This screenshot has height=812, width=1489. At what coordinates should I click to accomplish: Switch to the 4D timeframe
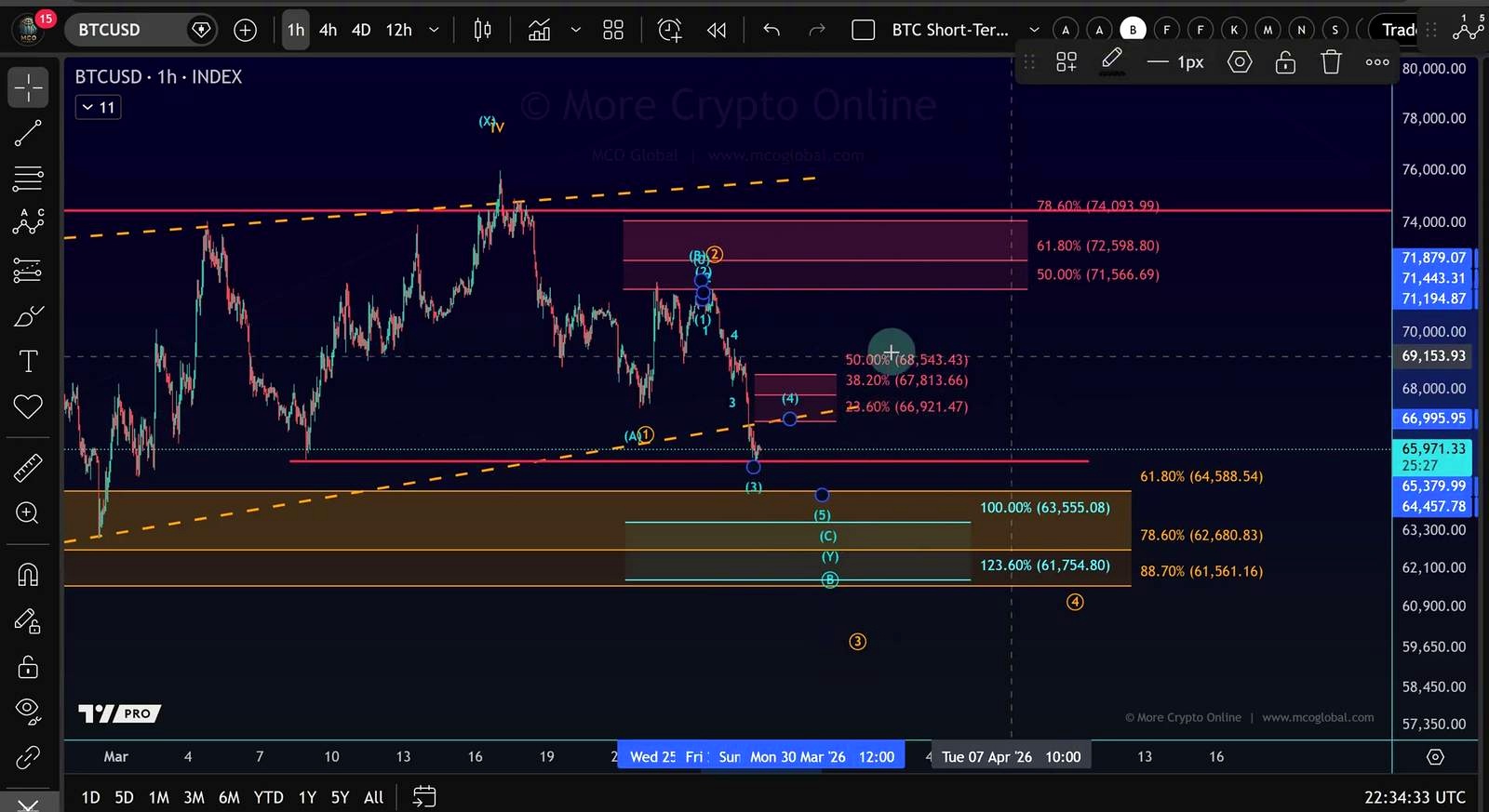pyautogui.click(x=361, y=30)
